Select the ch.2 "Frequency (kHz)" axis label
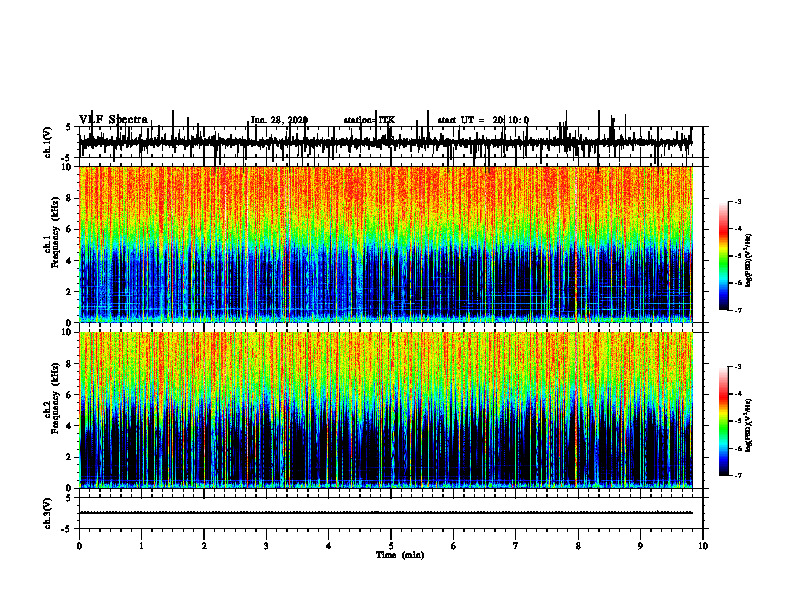 click(55, 398)
